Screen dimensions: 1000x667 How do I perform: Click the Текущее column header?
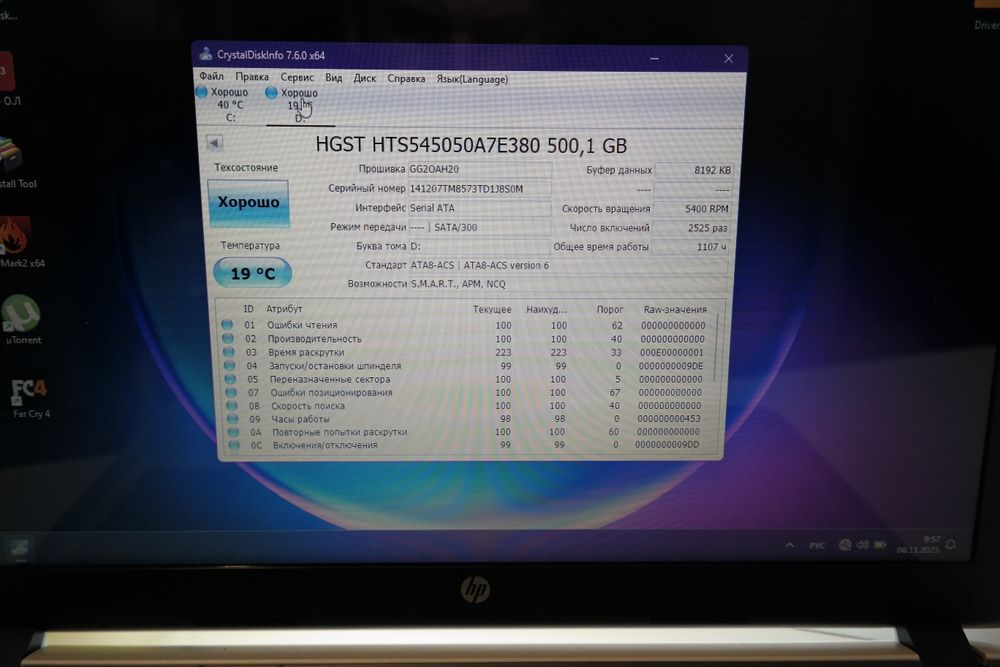(x=492, y=309)
